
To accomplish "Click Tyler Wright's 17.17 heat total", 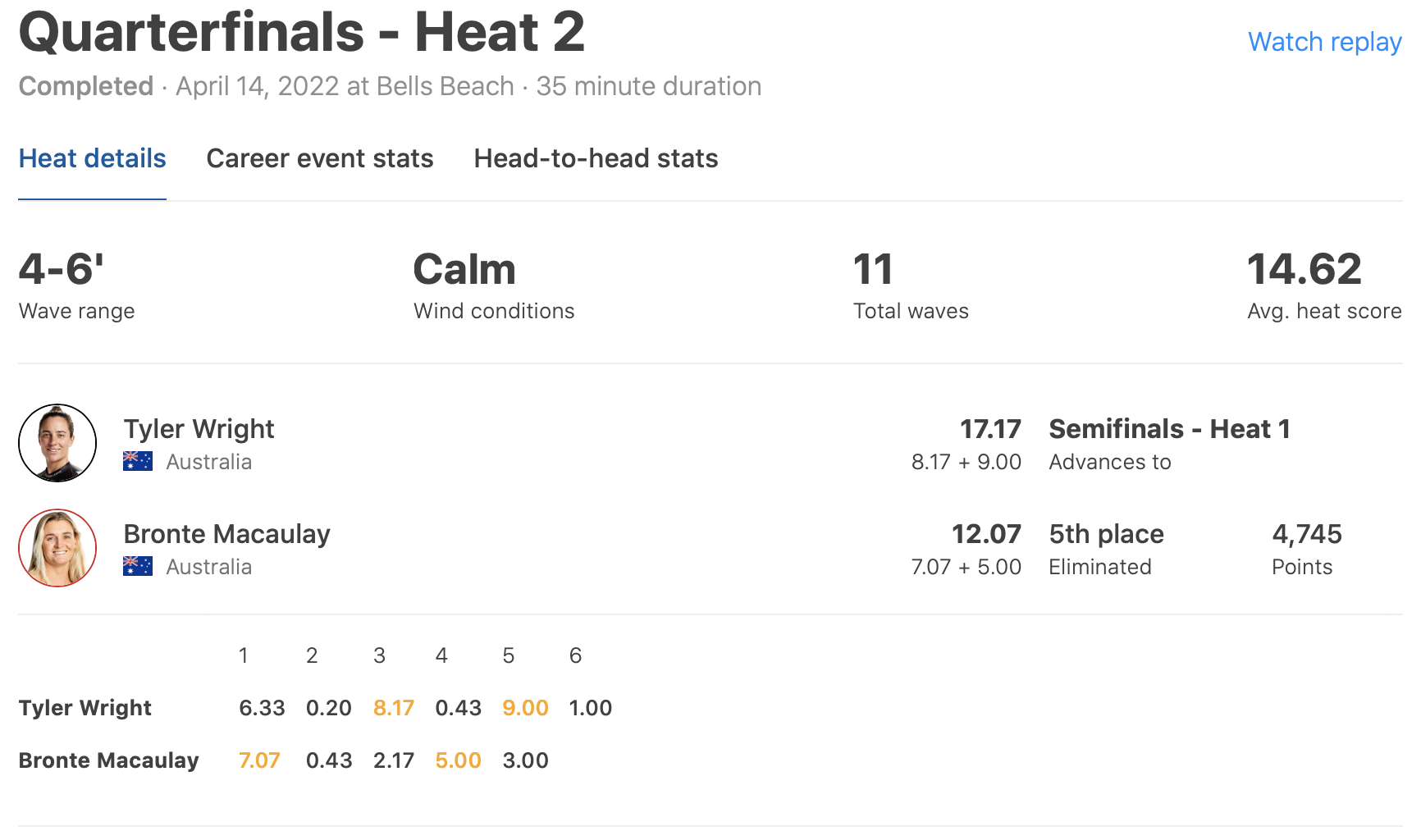I will 990,429.
